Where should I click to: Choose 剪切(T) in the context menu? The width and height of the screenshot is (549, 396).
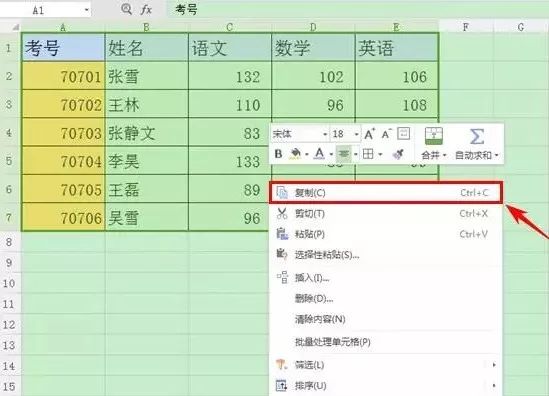(x=386, y=213)
